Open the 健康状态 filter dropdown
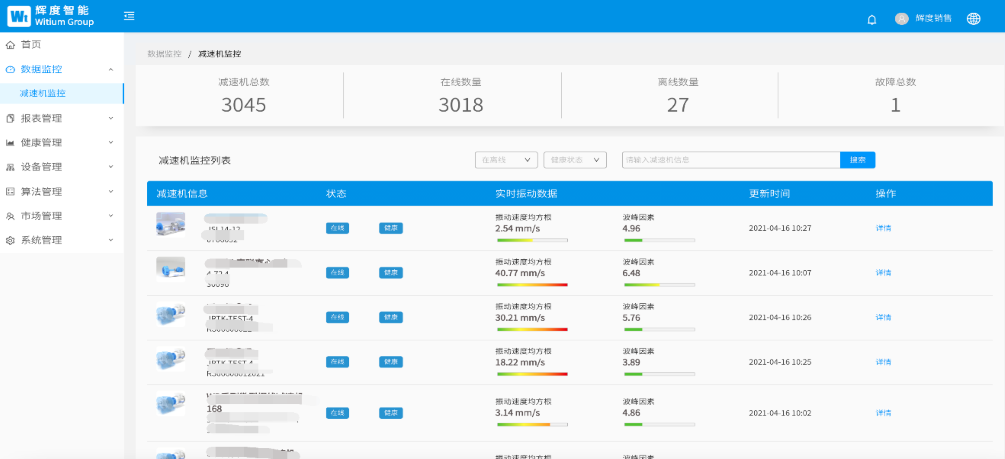 point(575,160)
